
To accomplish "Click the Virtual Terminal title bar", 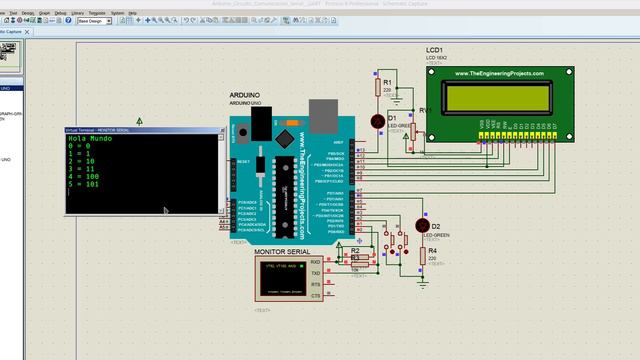I will [x=145, y=130].
